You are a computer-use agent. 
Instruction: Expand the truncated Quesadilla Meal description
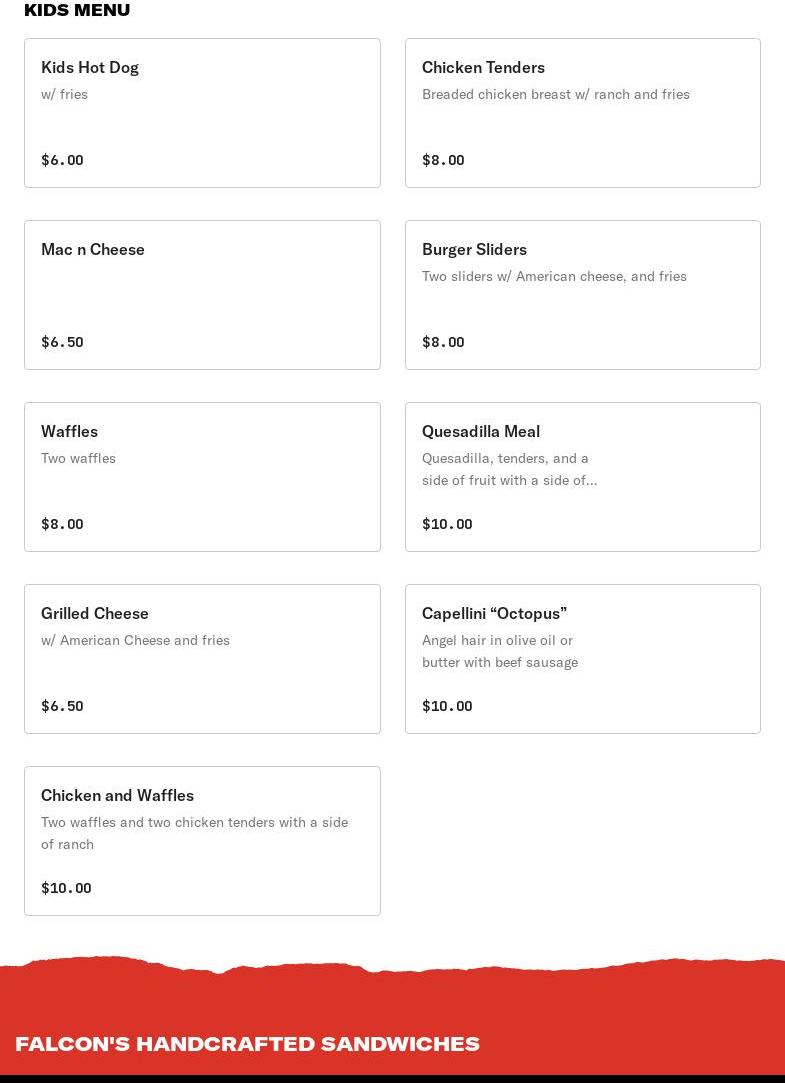click(x=509, y=480)
